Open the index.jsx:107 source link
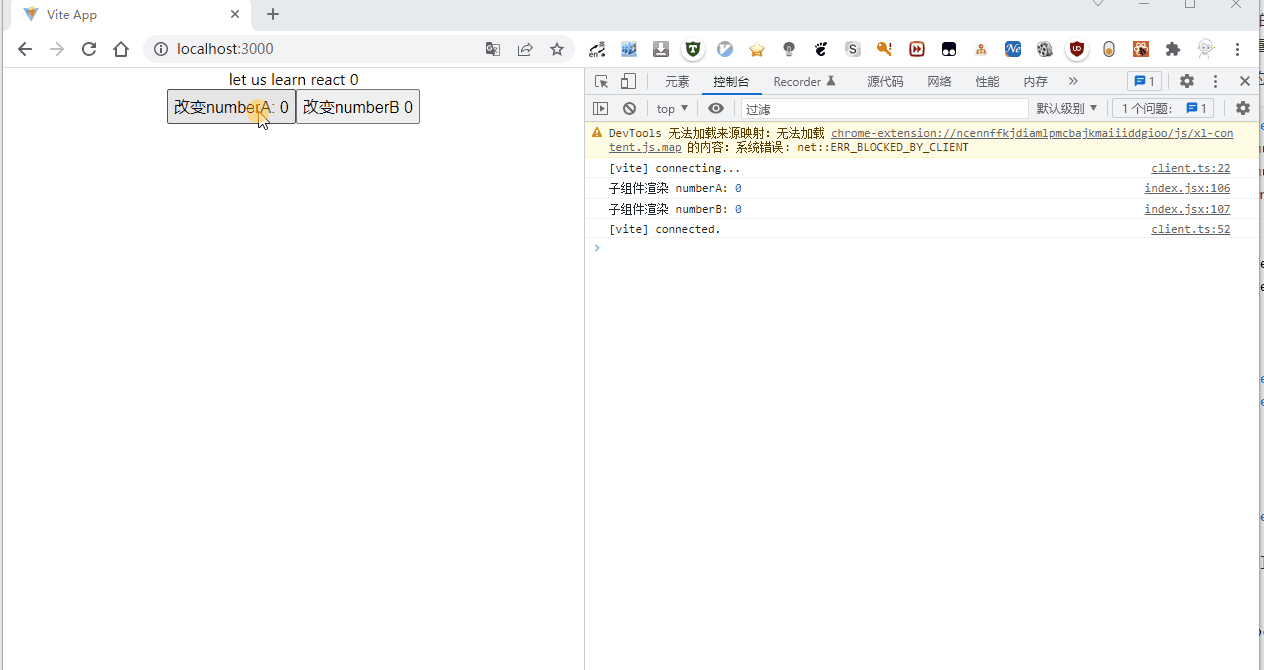1264x670 pixels. coord(1187,209)
